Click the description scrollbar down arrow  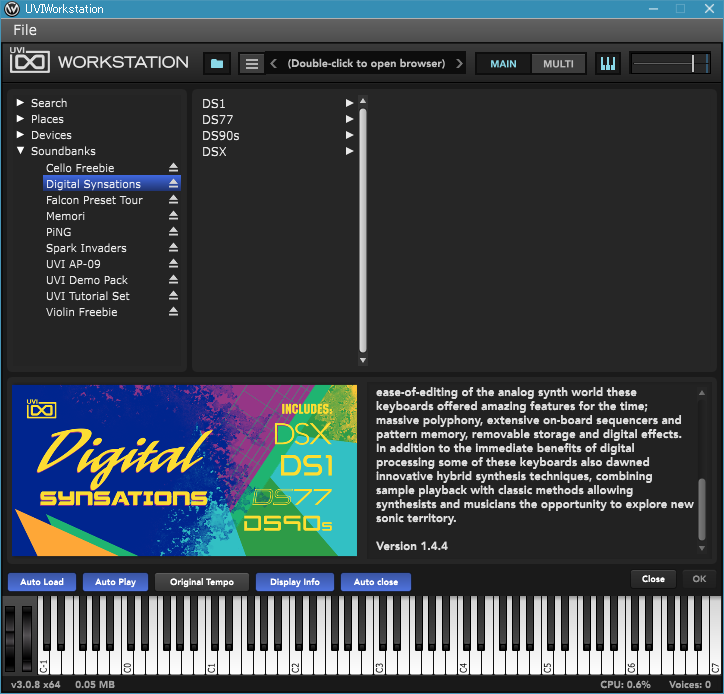tap(702, 548)
